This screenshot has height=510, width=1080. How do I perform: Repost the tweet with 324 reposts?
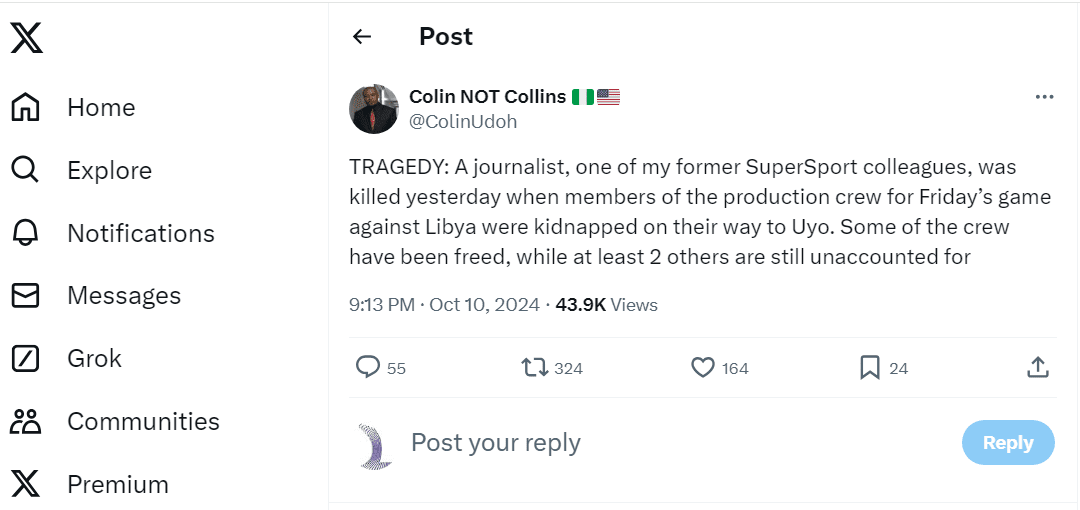pos(536,367)
